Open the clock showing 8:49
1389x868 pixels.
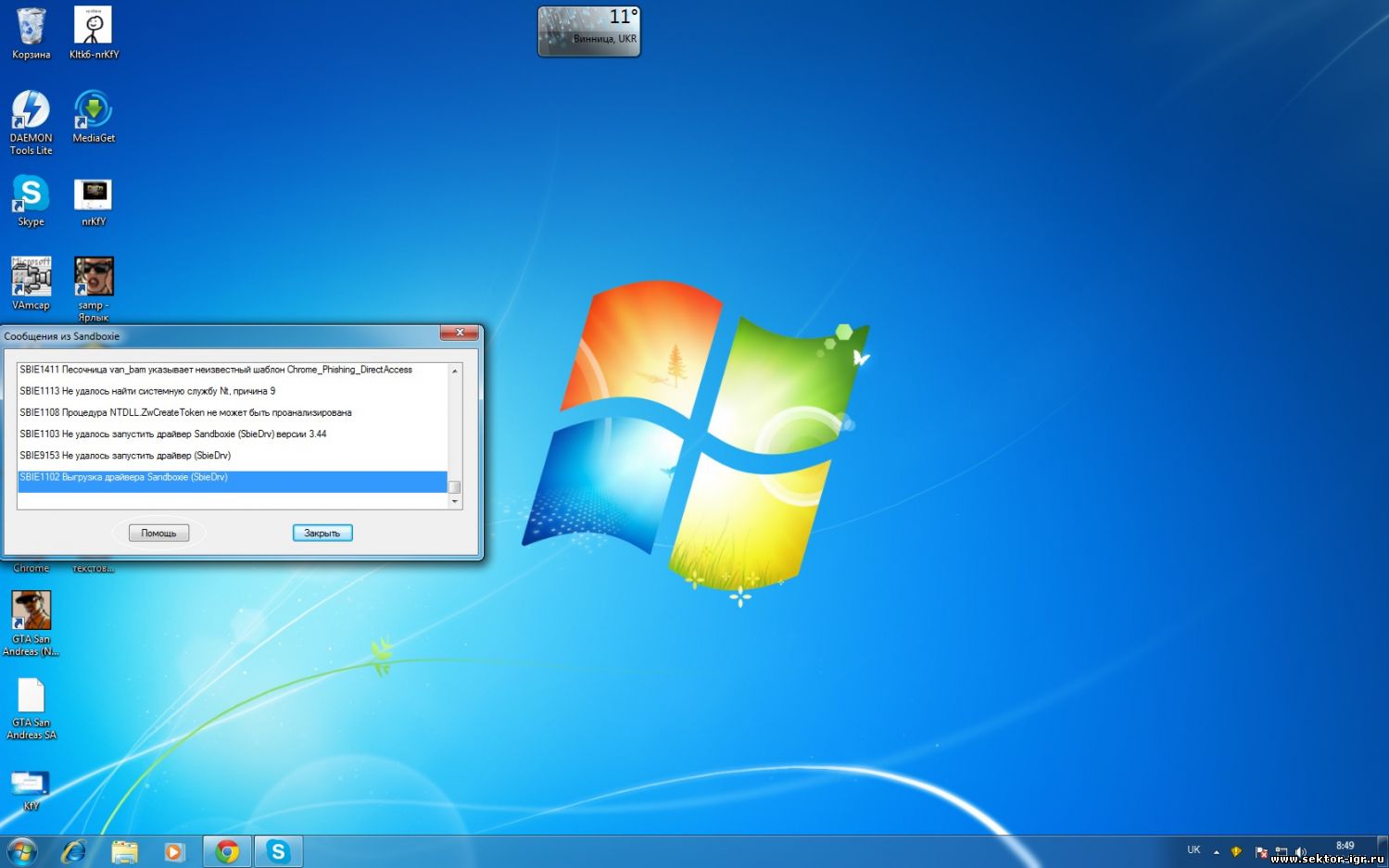point(1345,845)
